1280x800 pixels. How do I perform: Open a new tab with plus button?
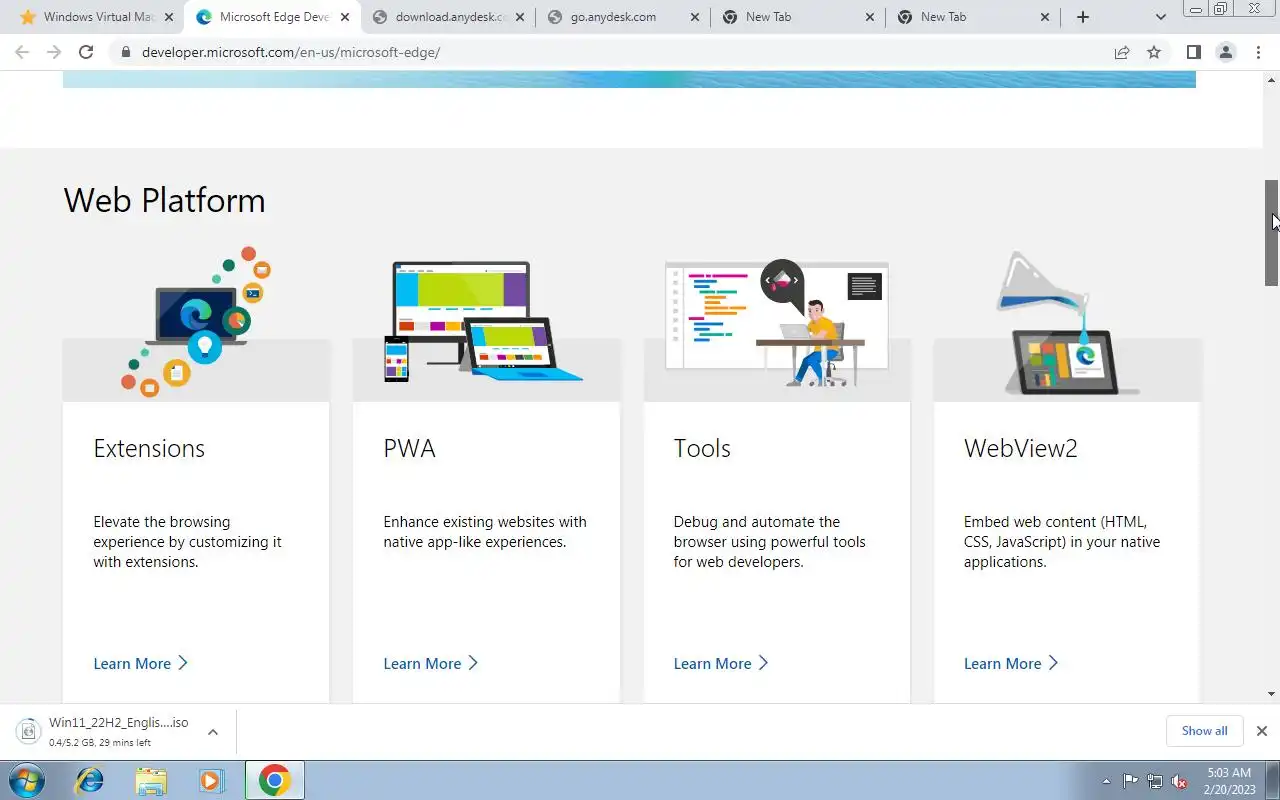(x=1083, y=17)
